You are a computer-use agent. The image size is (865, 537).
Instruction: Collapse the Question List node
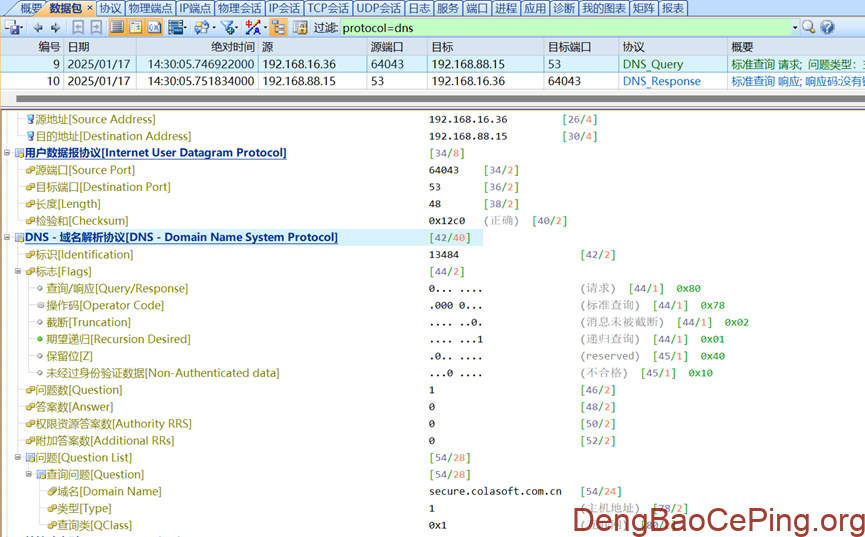coord(17,458)
